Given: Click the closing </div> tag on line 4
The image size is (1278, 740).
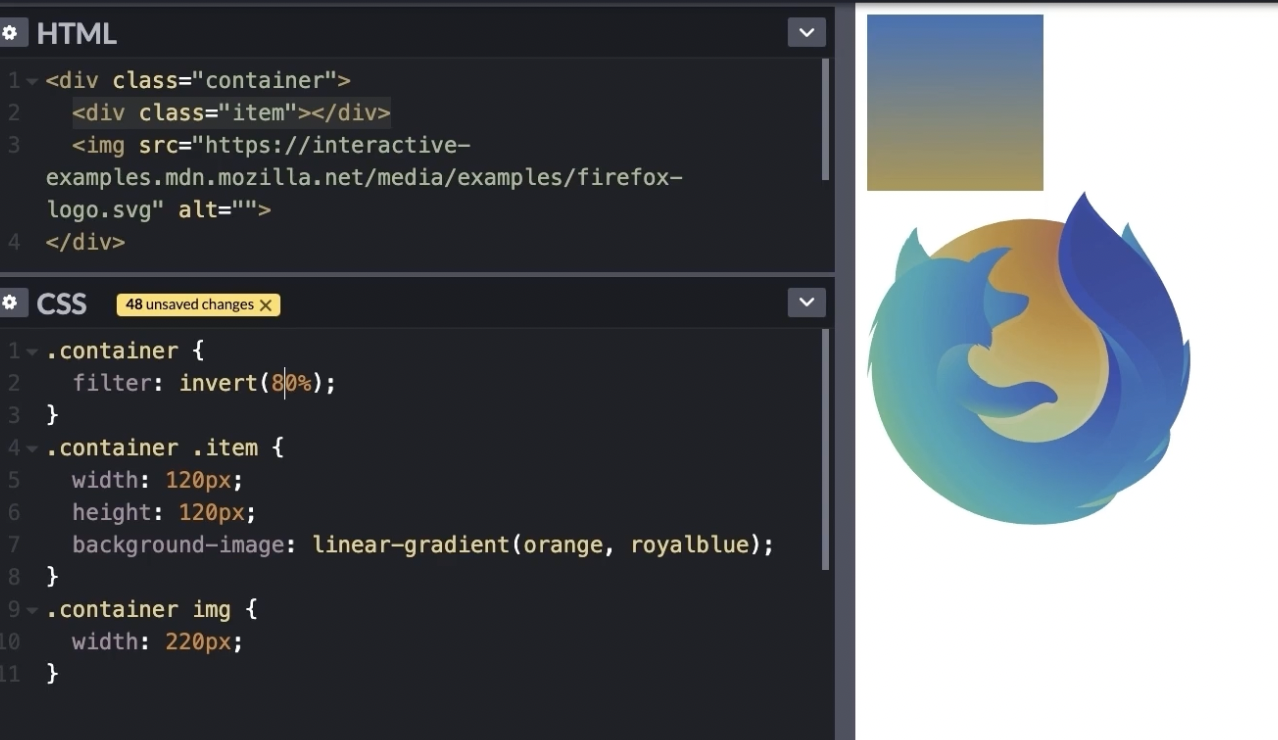Looking at the screenshot, I should tap(85, 242).
